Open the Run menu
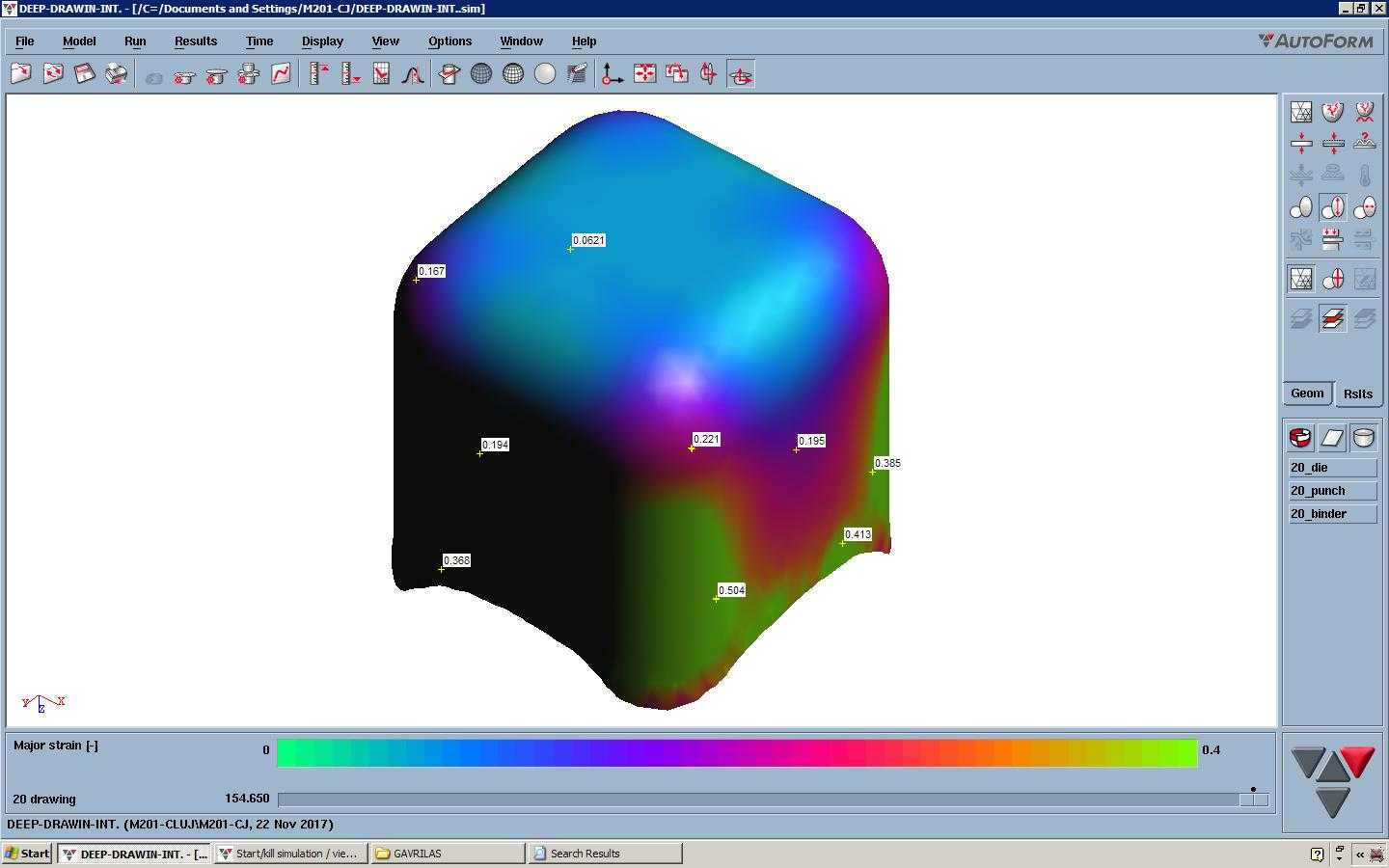This screenshot has height=868, width=1389. tap(135, 41)
